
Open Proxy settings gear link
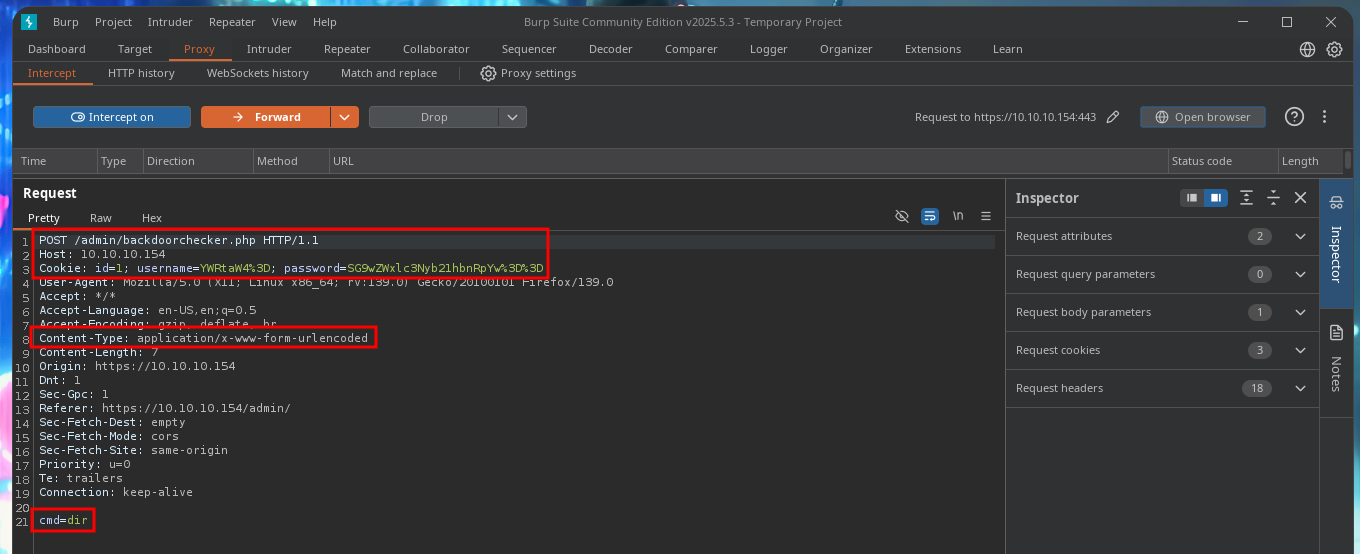point(528,73)
